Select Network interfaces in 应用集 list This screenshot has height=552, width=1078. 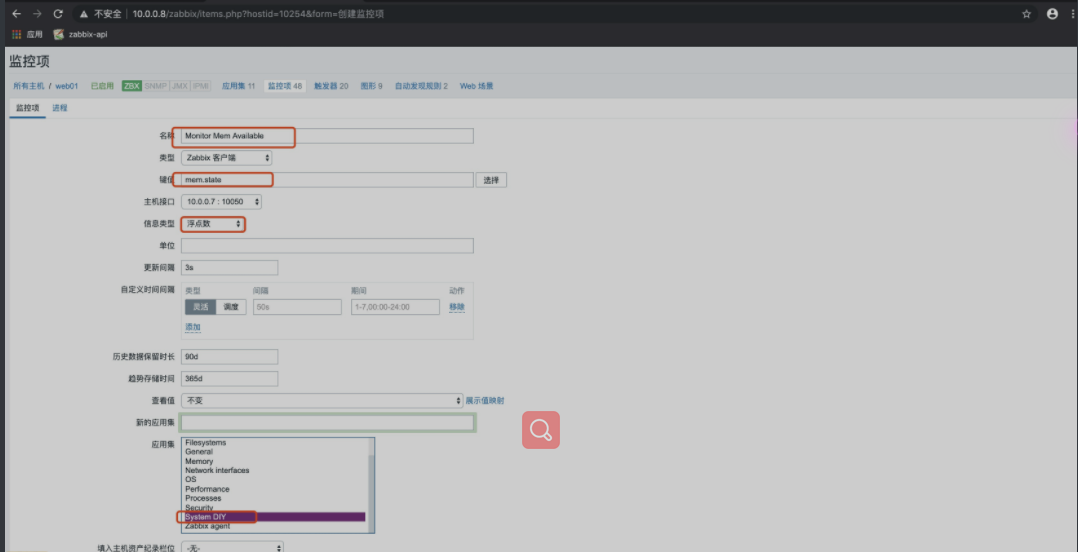point(274,471)
